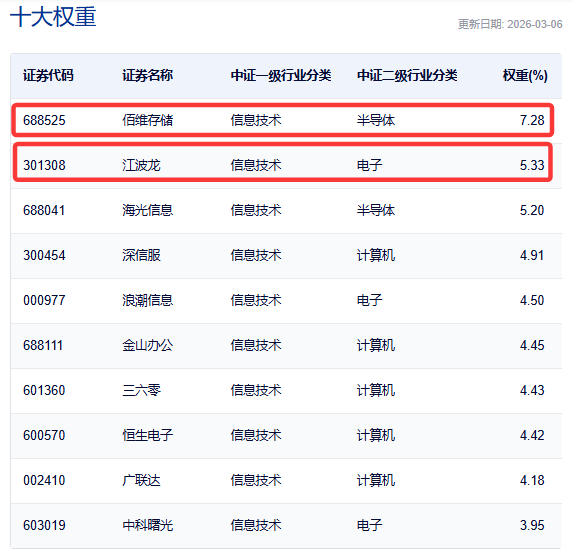Select security code 688525

(x=44, y=120)
